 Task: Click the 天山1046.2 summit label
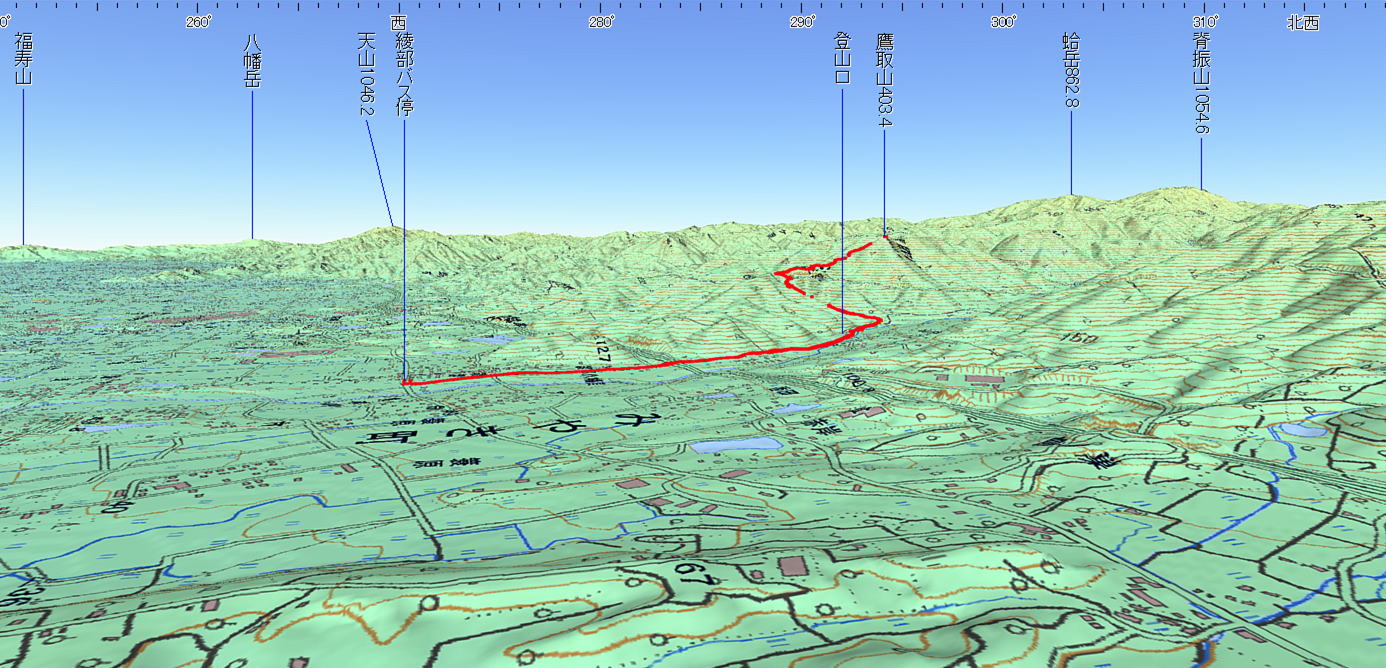coord(366,74)
